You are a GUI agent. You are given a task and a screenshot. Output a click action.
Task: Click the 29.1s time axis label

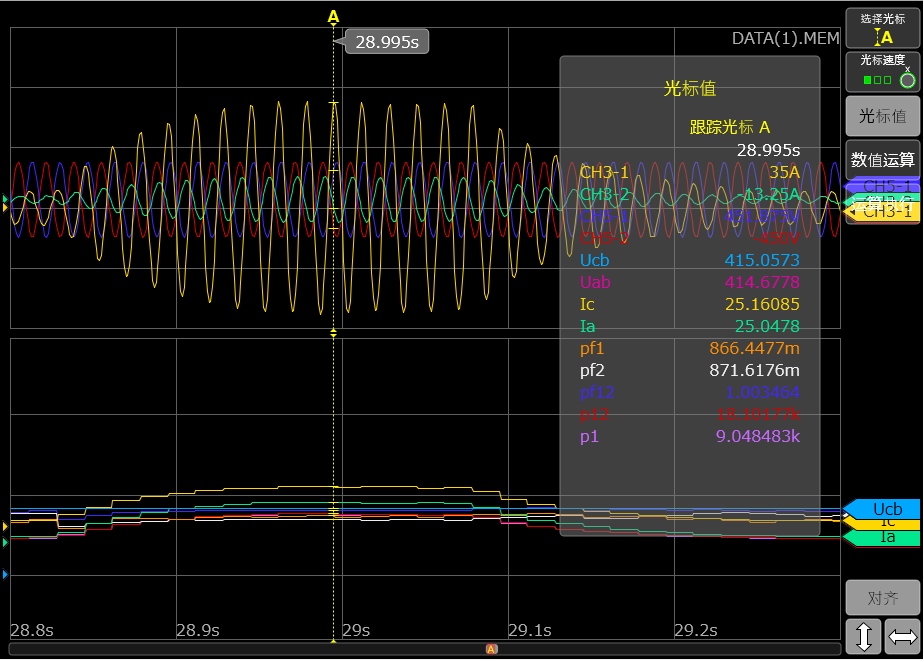coord(530,630)
